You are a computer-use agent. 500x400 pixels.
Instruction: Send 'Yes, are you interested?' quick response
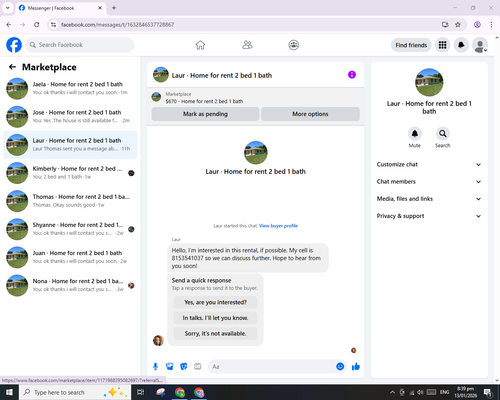click(215, 302)
